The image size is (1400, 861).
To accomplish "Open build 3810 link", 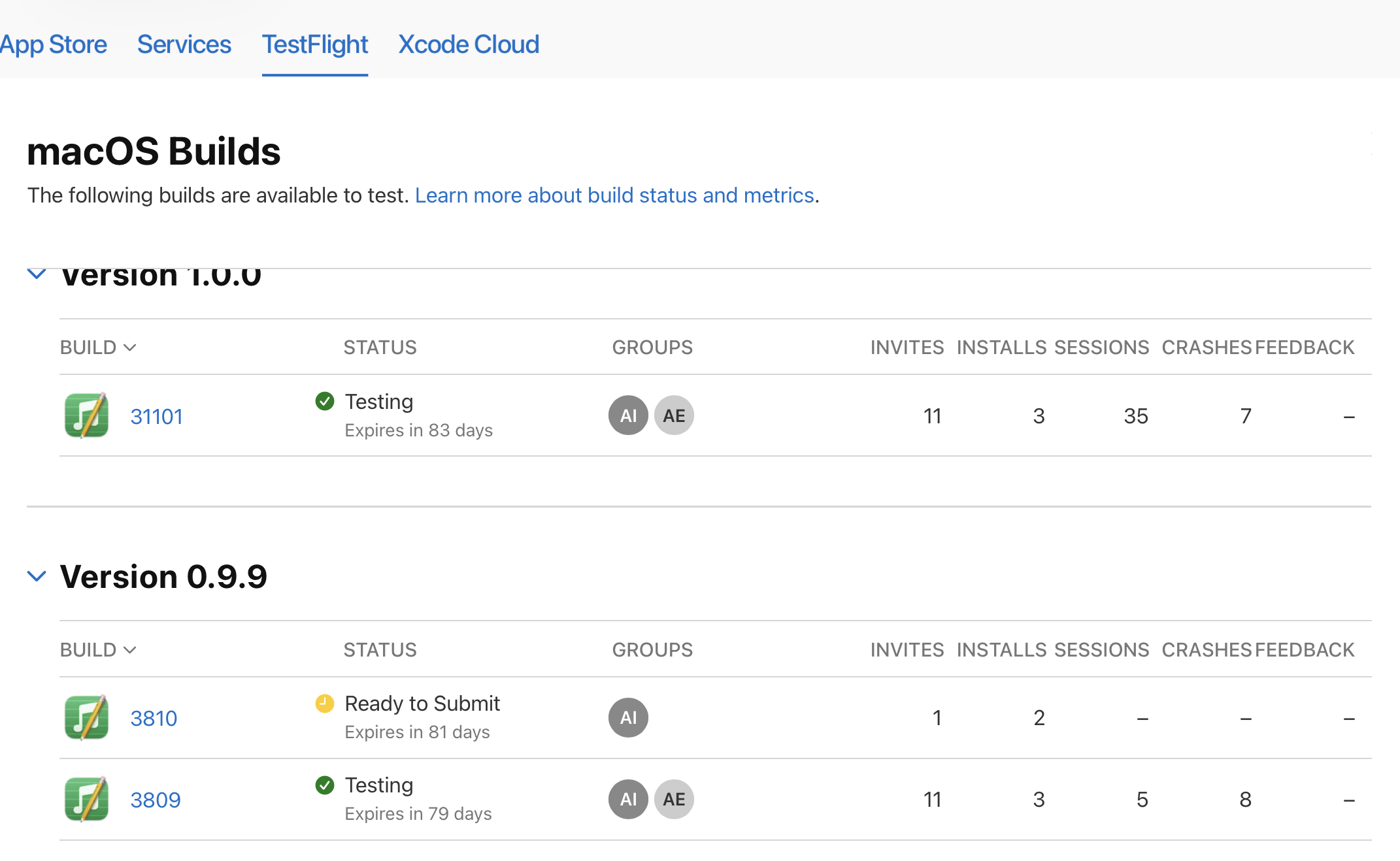I will [154, 718].
